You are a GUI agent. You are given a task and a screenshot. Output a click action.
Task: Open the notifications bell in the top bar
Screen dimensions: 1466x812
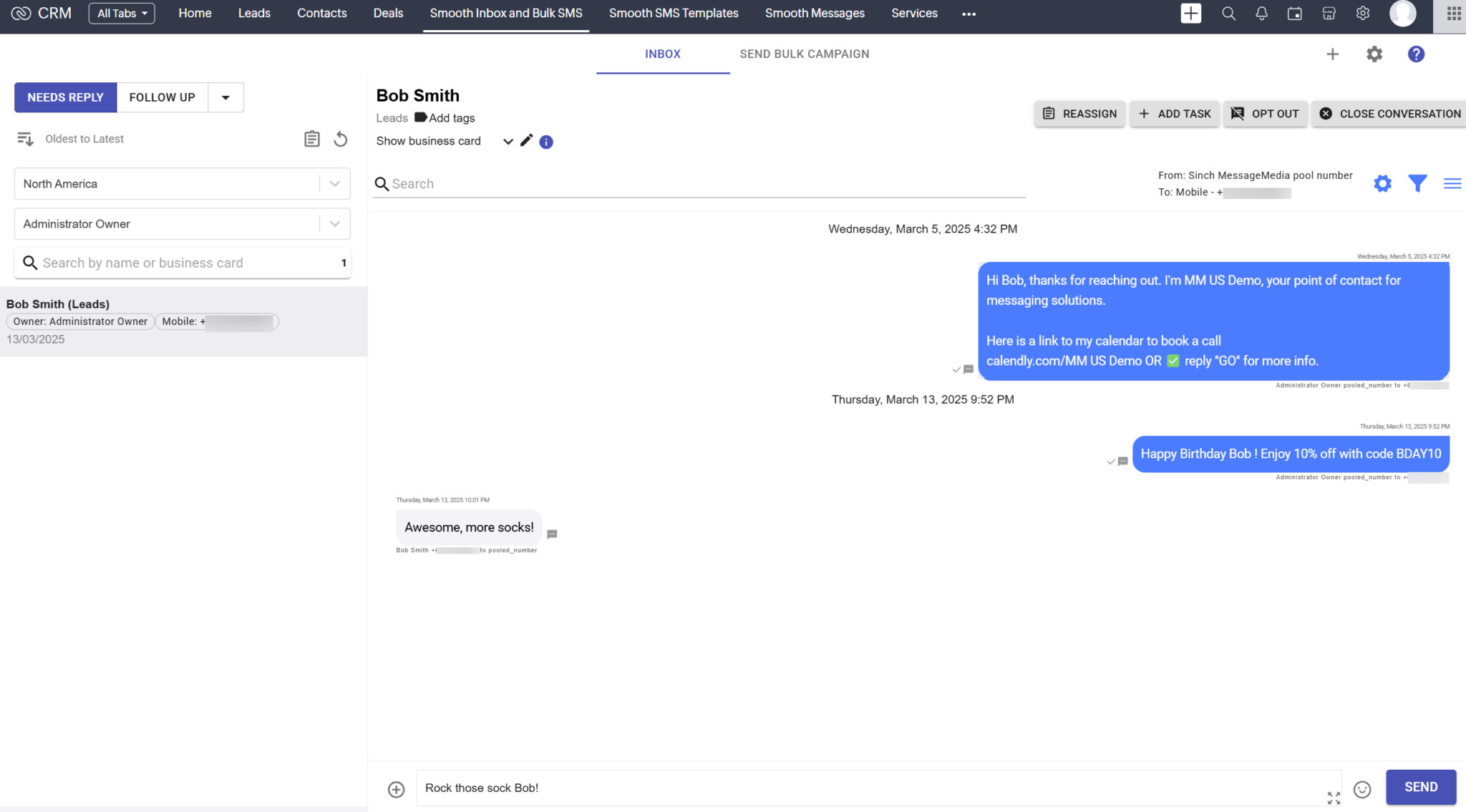point(1261,13)
